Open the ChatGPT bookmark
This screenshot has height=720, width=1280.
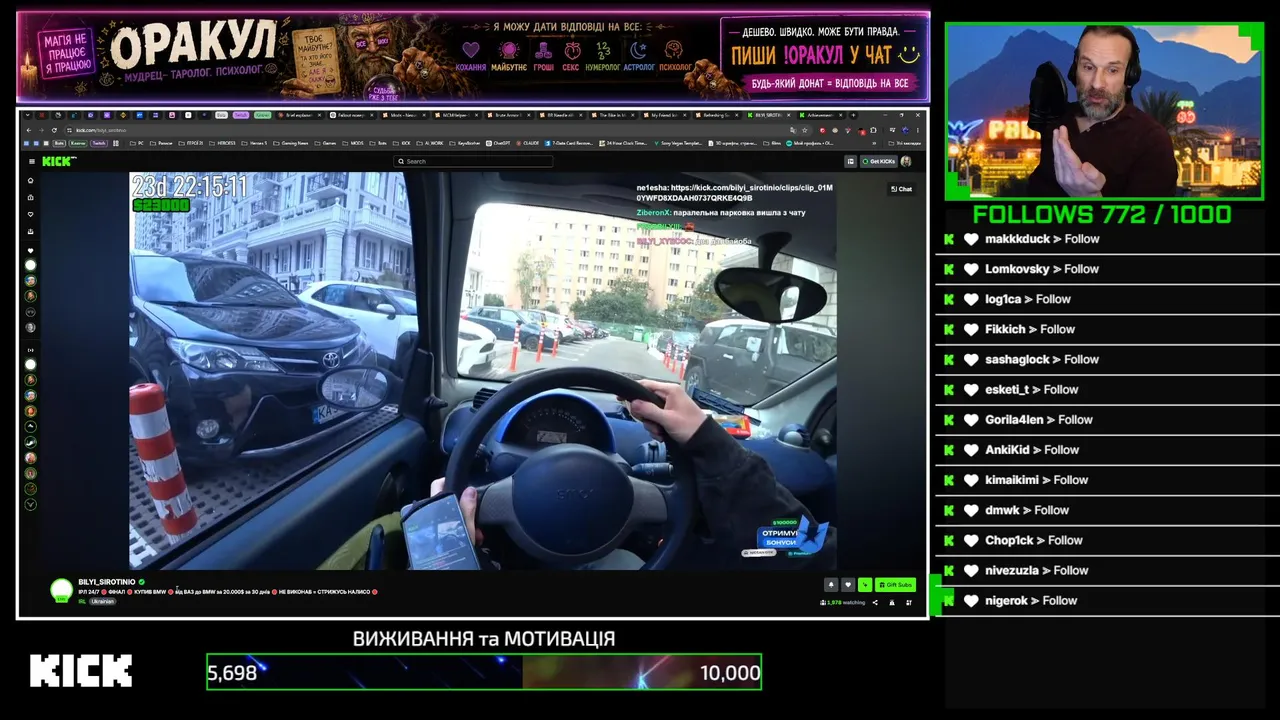pyautogui.click(x=498, y=143)
